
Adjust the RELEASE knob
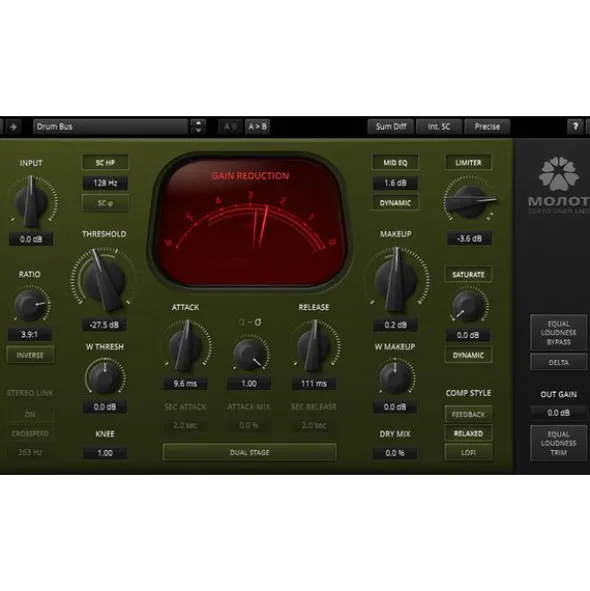tap(314, 346)
